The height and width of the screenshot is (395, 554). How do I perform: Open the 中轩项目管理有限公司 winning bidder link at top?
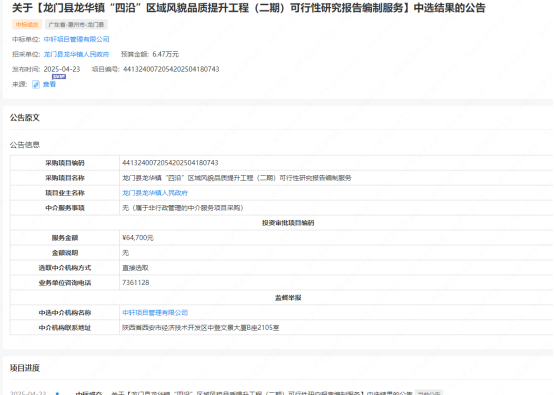pyautogui.click(x=76, y=39)
